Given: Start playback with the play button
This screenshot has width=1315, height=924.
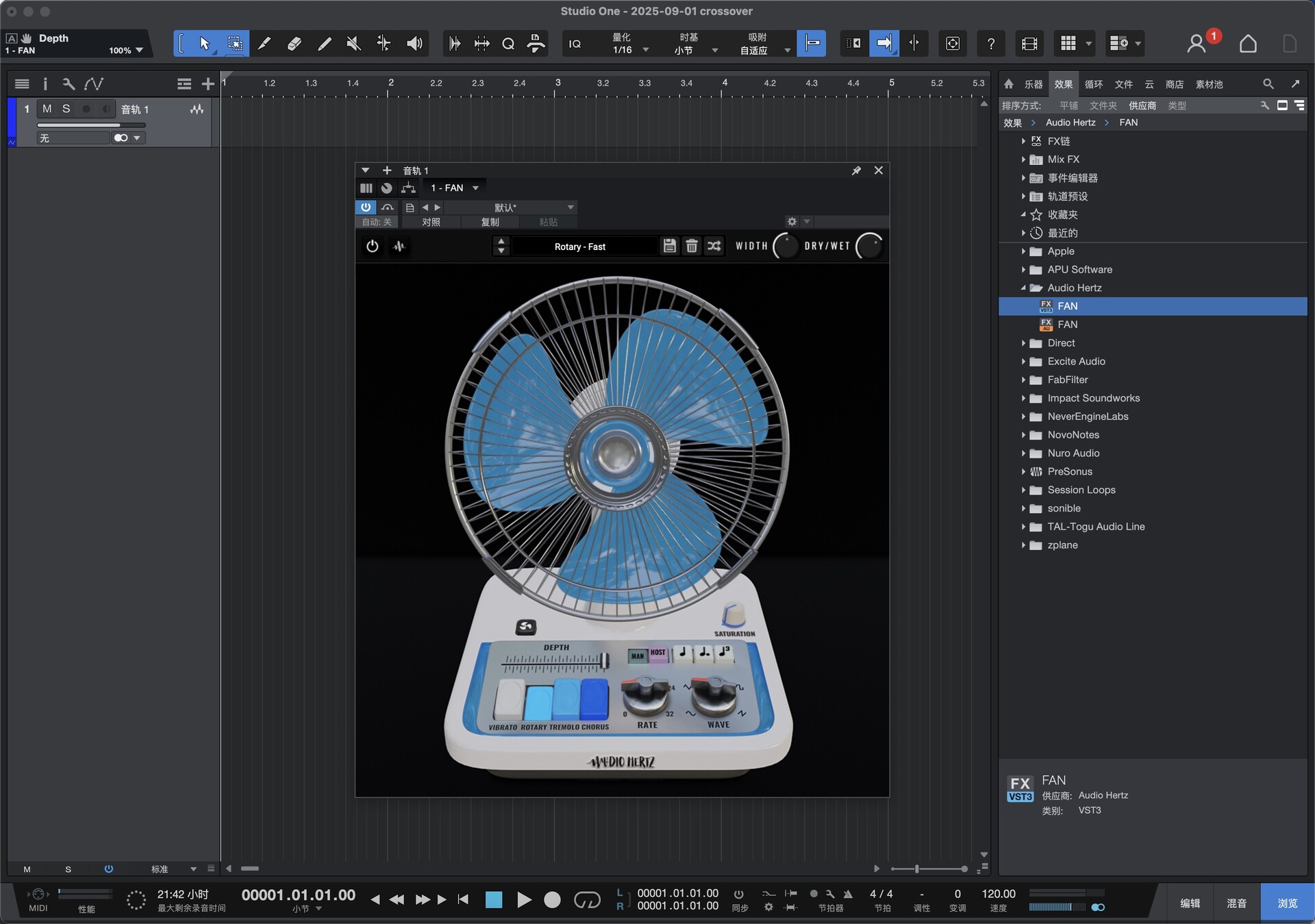Looking at the screenshot, I should point(524,899).
